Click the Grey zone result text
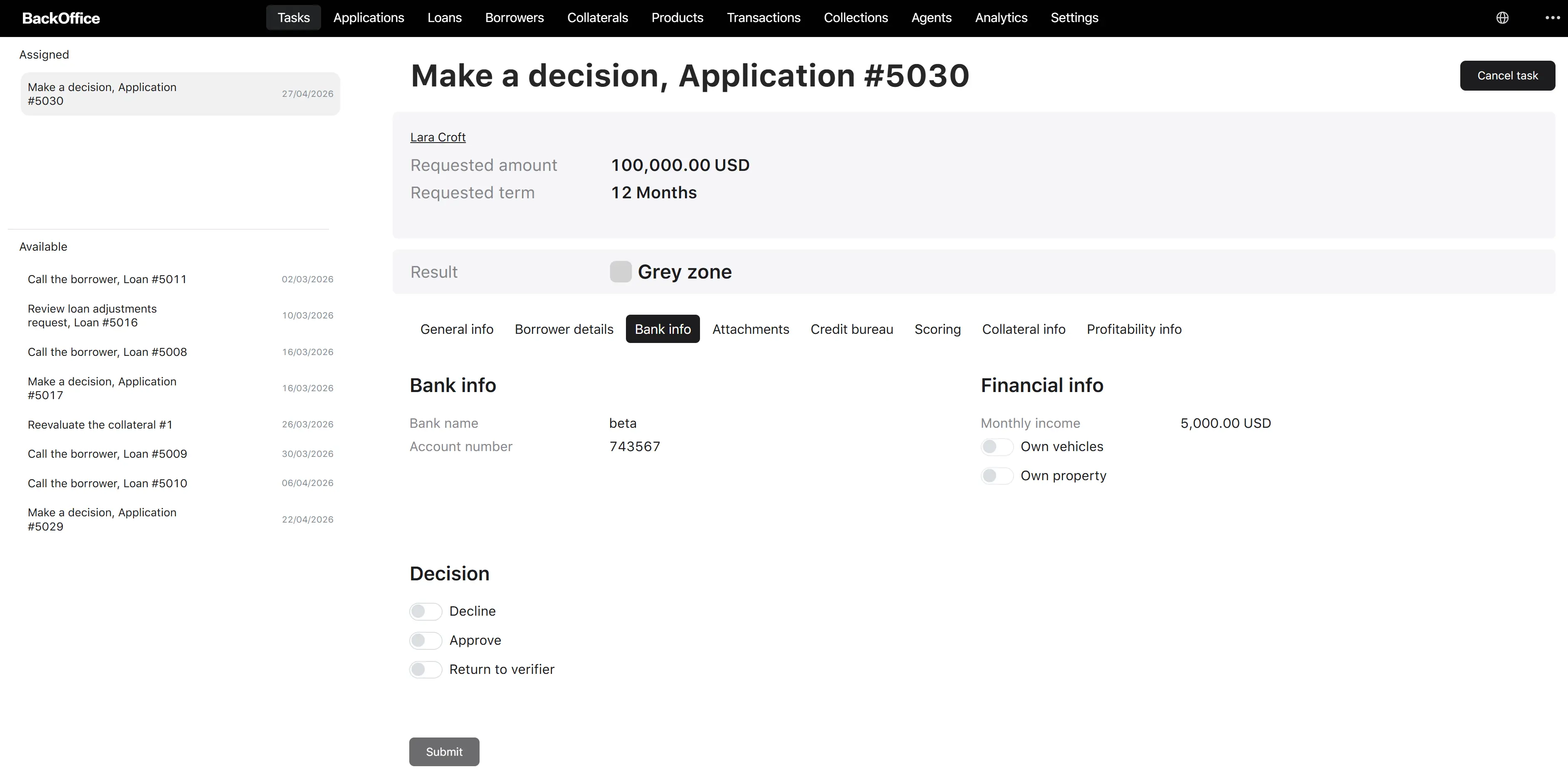Viewport: 1568px width, 772px height. [685, 271]
